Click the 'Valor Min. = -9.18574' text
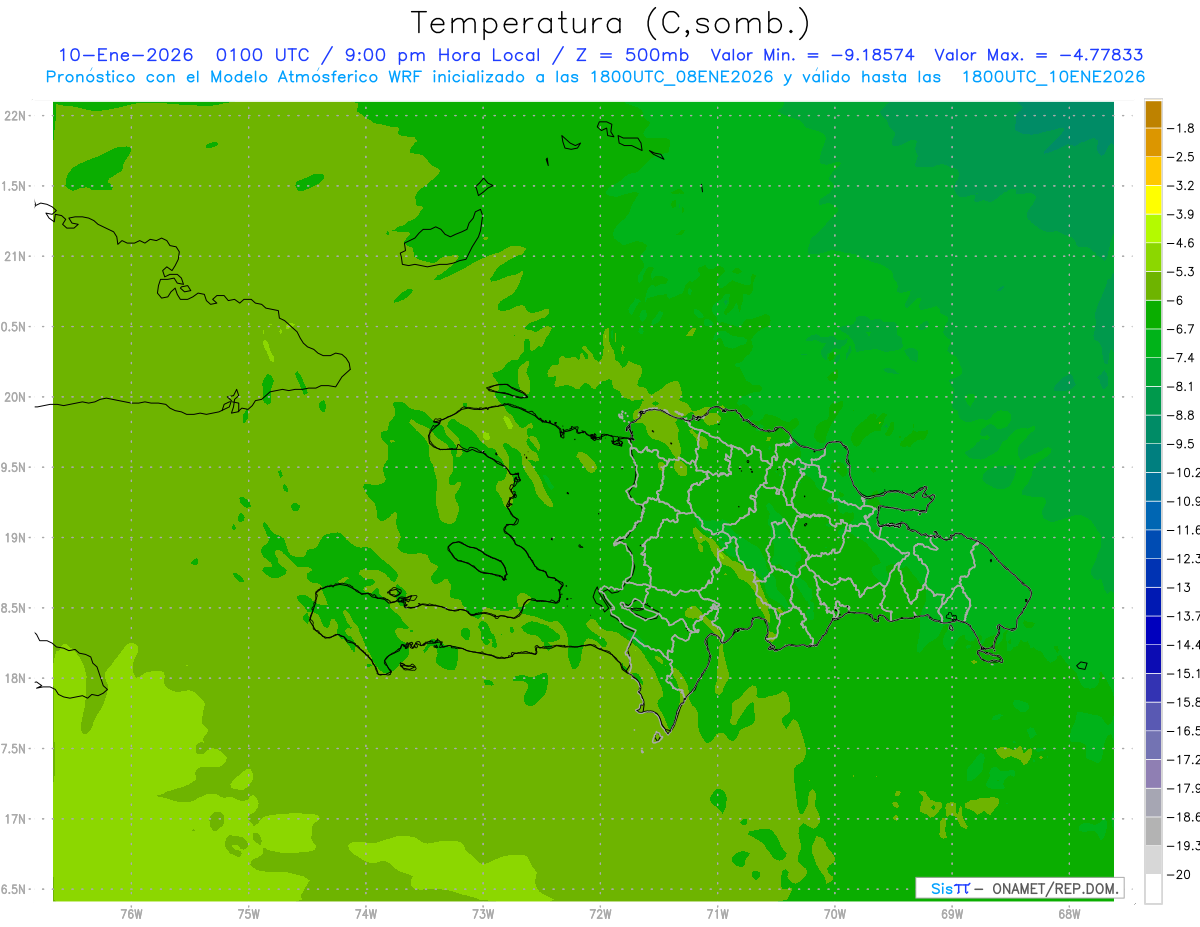Image resolution: width=1200 pixels, height=927 pixels. pos(812,55)
